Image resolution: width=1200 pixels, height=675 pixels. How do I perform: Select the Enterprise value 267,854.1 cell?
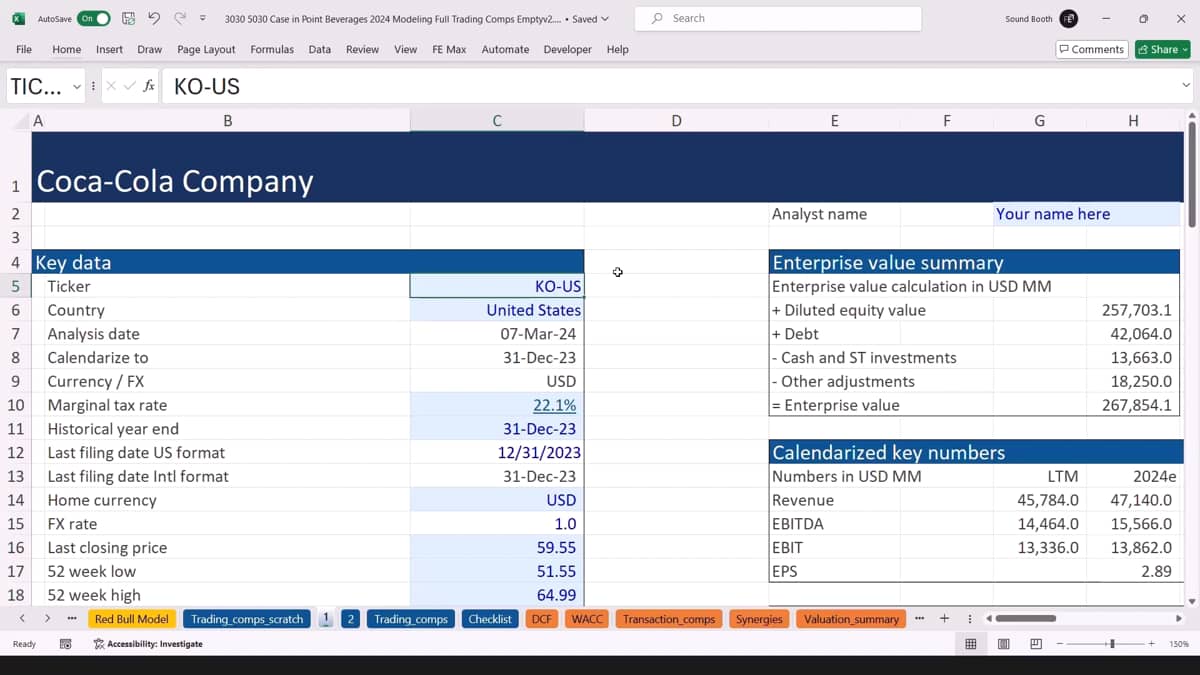pos(1133,405)
